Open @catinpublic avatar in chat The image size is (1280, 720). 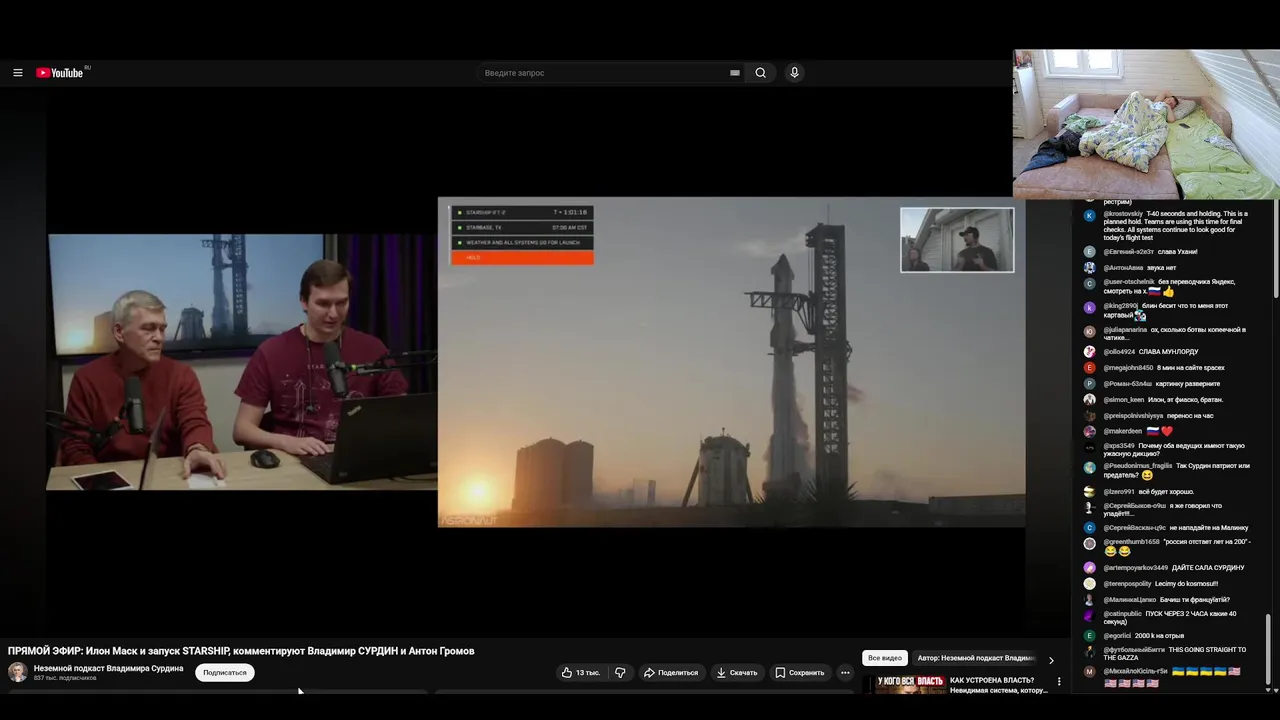(x=1090, y=616)
